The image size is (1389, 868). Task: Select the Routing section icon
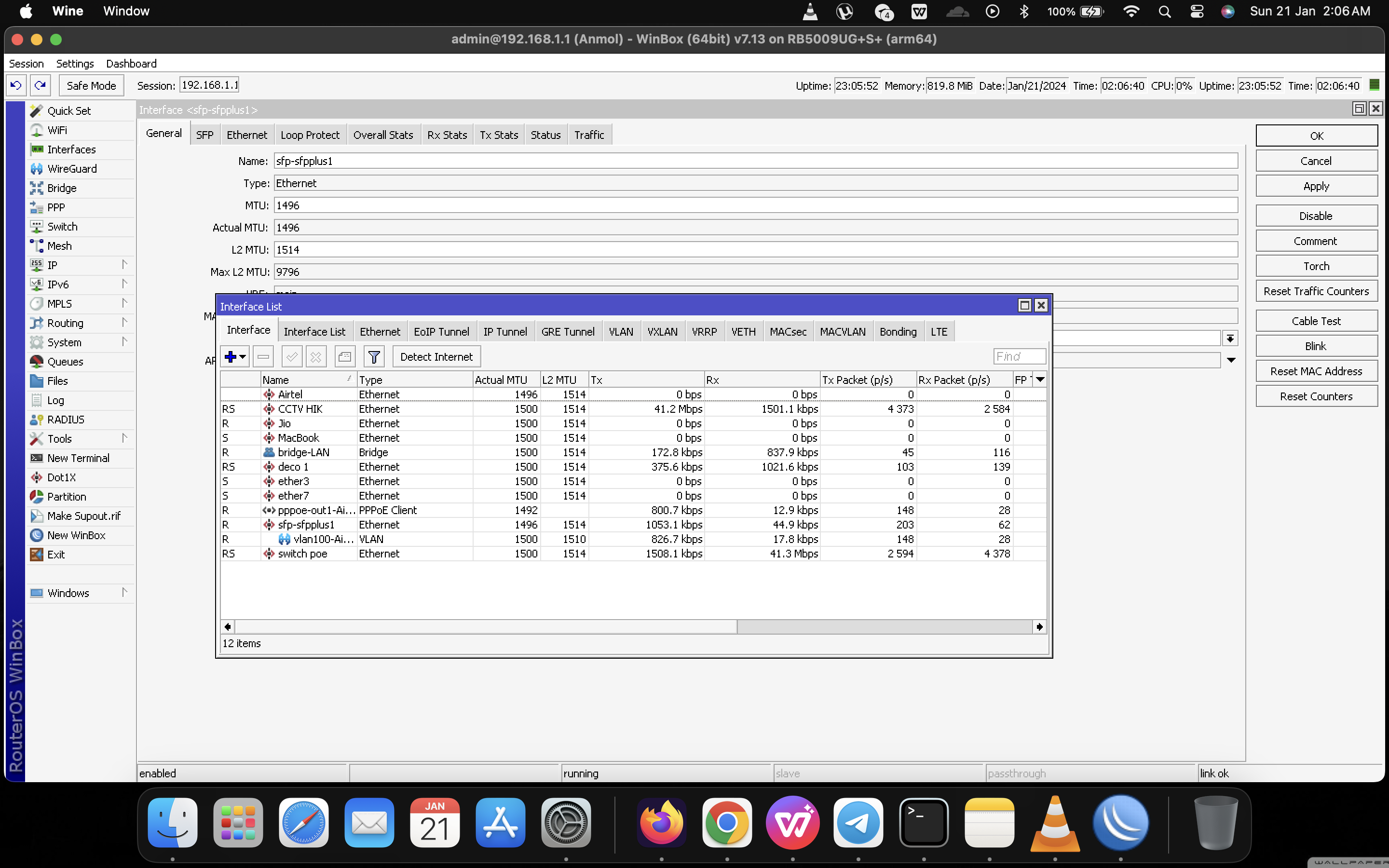(x=36, y=323)
